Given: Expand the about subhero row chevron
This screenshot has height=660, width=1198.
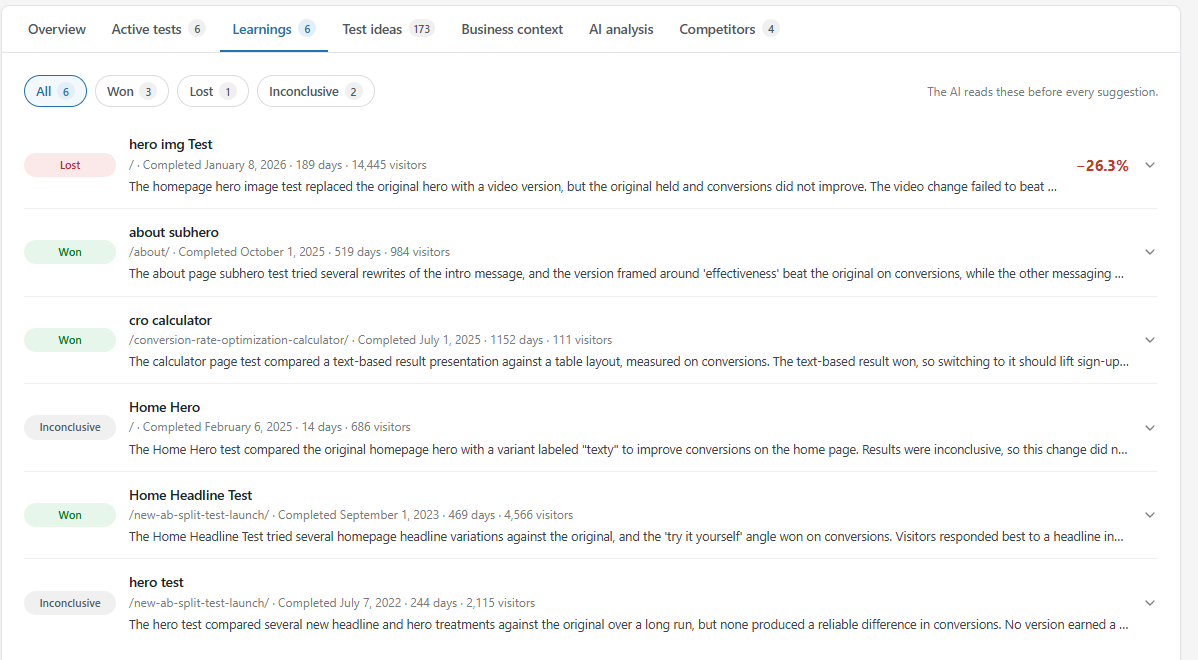Looking at the screenshot, I should click(1150, 252).
